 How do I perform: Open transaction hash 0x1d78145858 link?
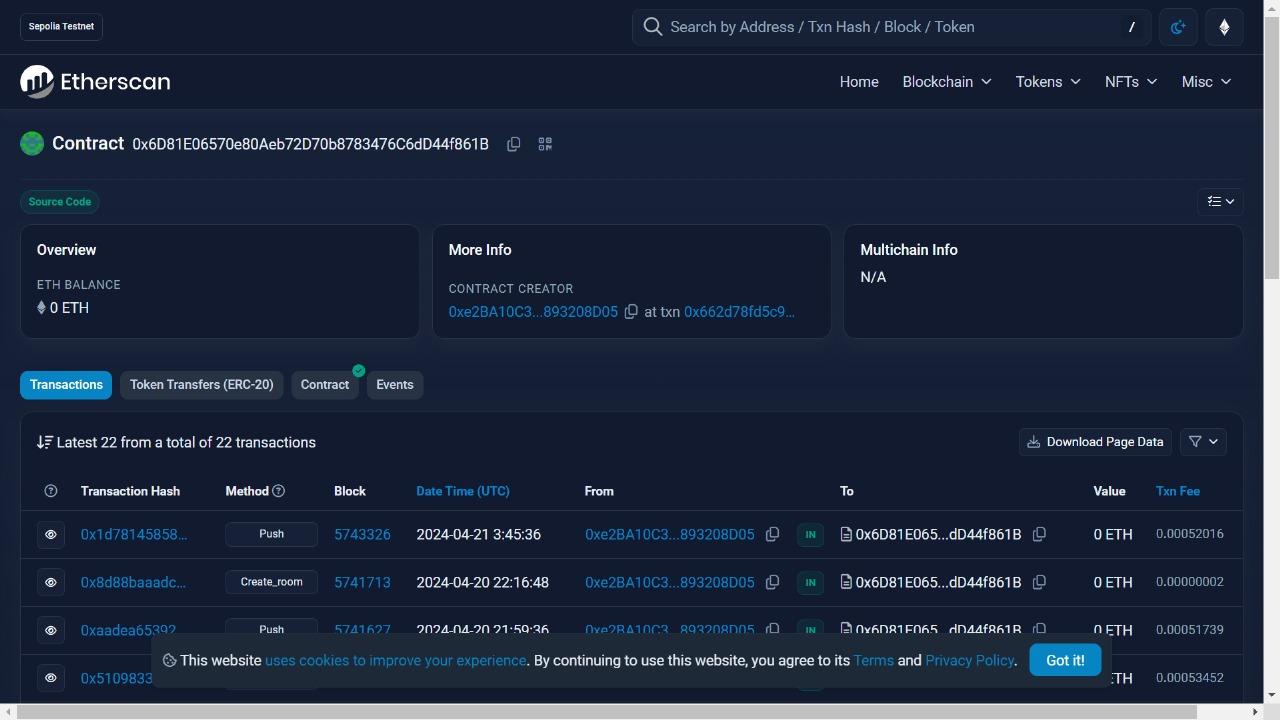[134, 534]
